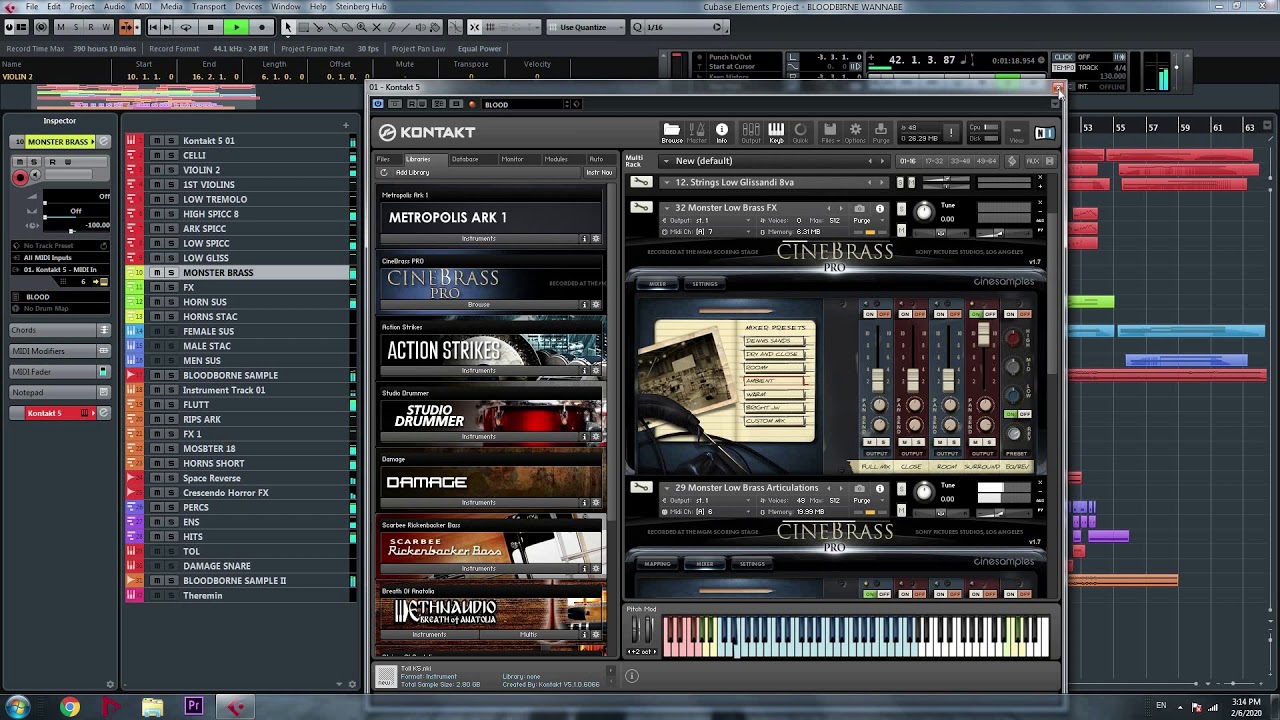Open Chrome from the Windows taskbar
This screenshot has height=720, width=1280.
coord(70,707)
